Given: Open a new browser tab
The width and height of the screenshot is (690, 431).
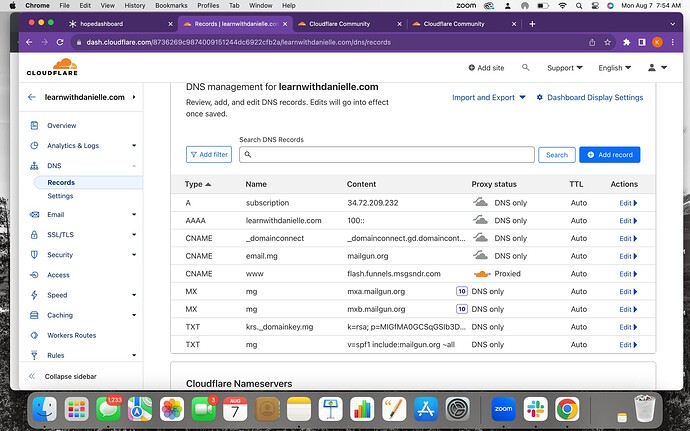Looking at the screenshot, I should pyautogui.click(x=532, y=24).
